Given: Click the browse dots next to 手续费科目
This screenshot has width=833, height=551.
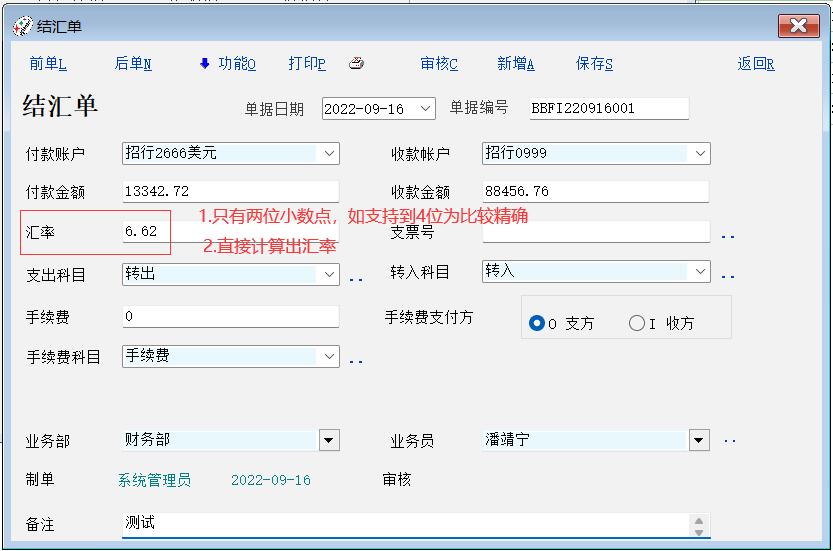Looking at the screenshot, I should (356, 360).
